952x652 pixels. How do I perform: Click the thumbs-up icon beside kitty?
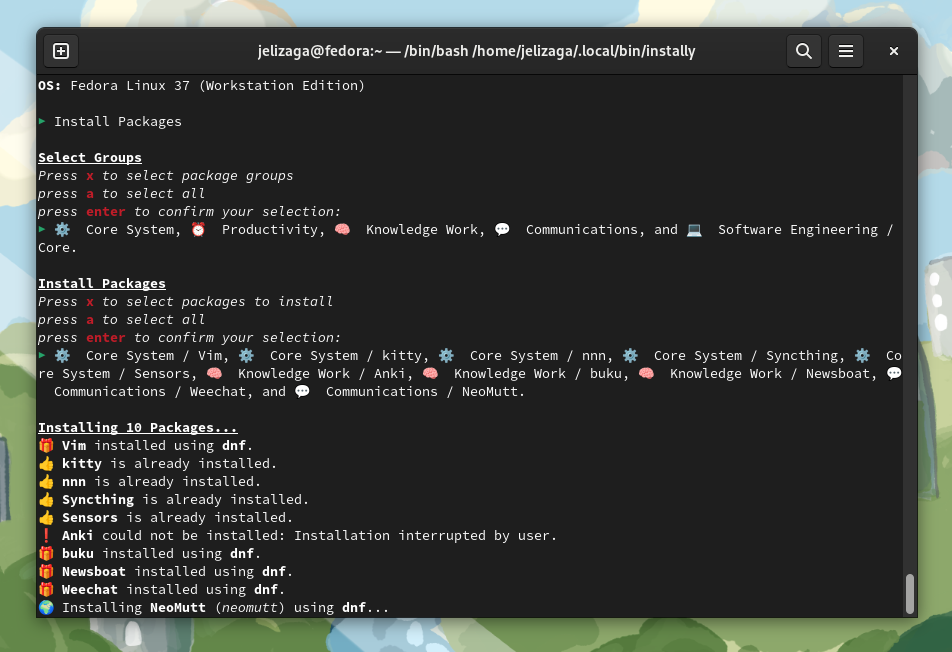(x=46, y=464)
